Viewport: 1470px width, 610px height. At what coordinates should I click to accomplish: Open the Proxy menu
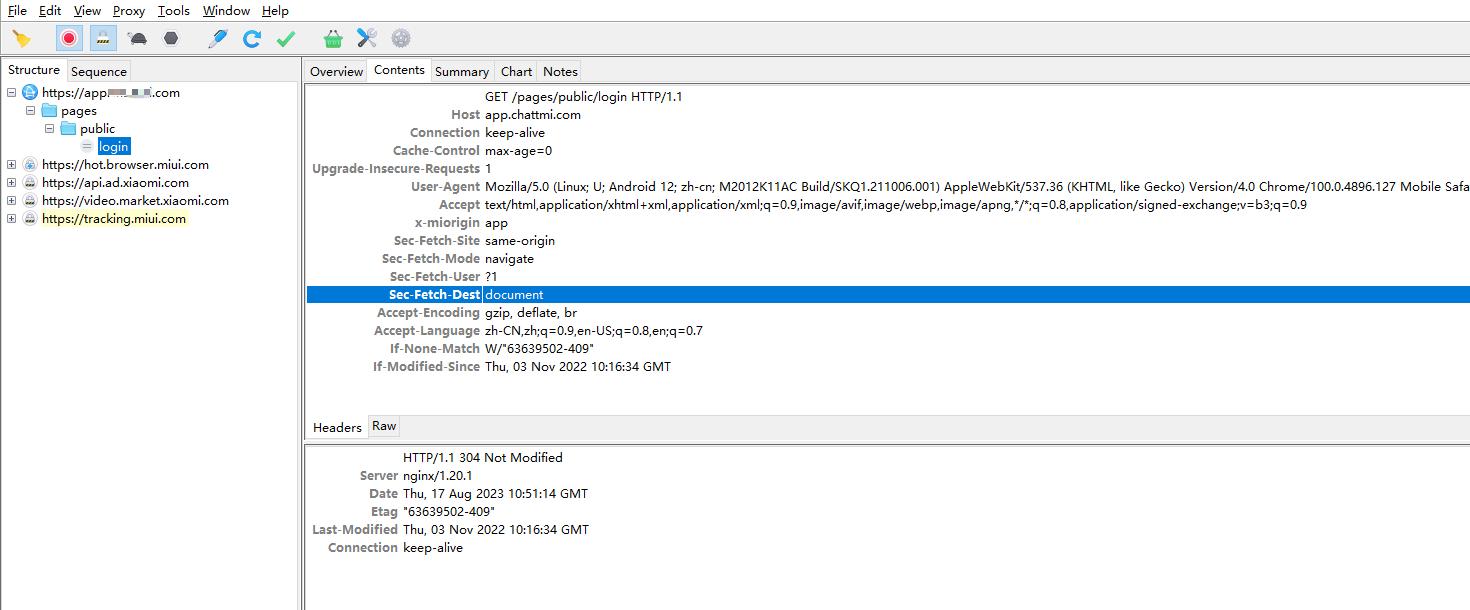[x=128, y=11]
